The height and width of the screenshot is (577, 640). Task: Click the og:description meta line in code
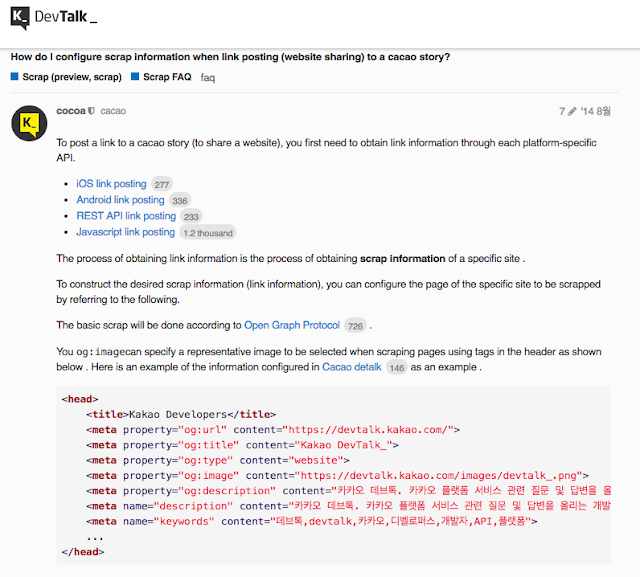coord(348,490)
